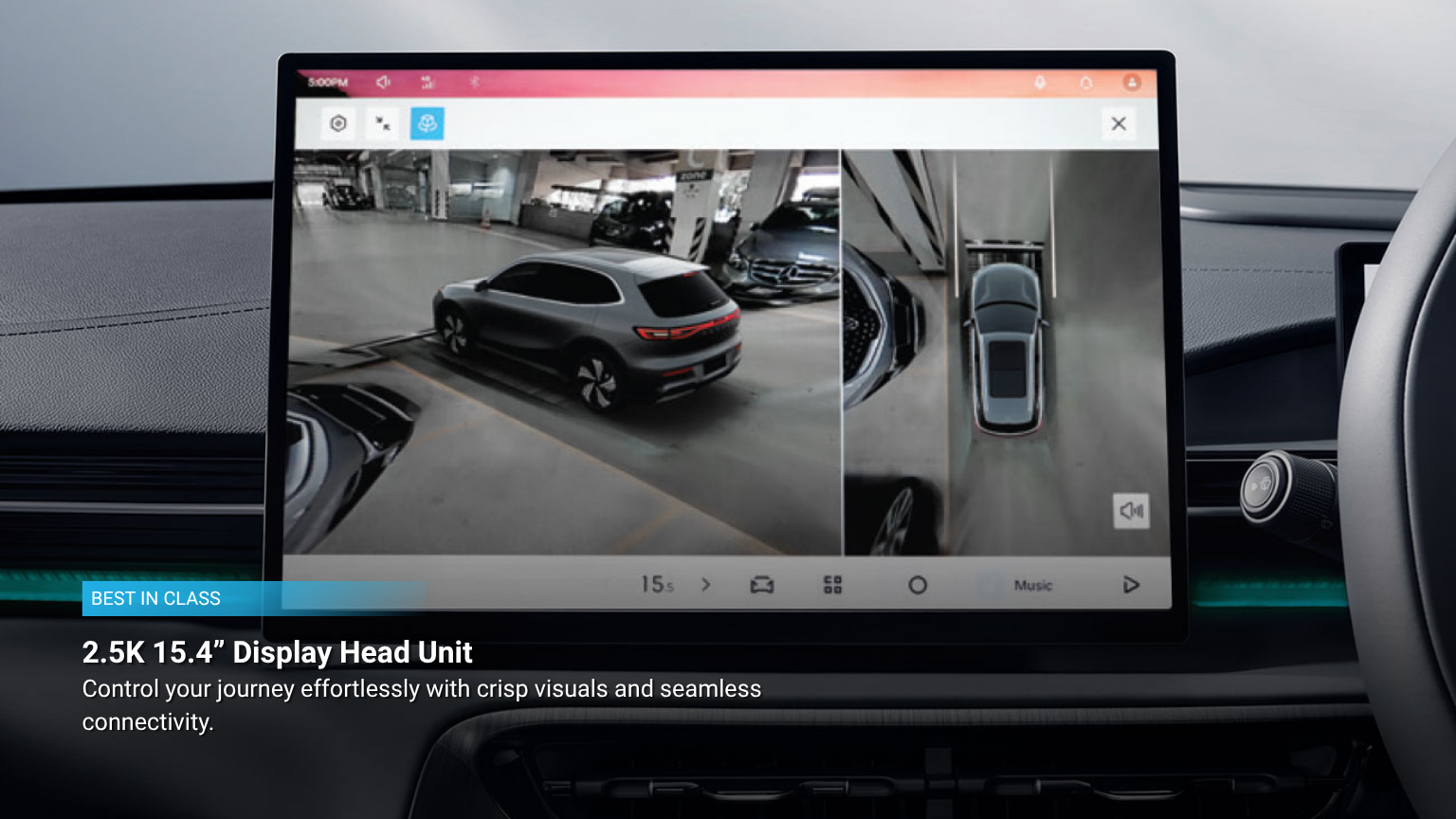
Task: Tap the volume speaker icon in status bar
Action: tap(383, 82)
